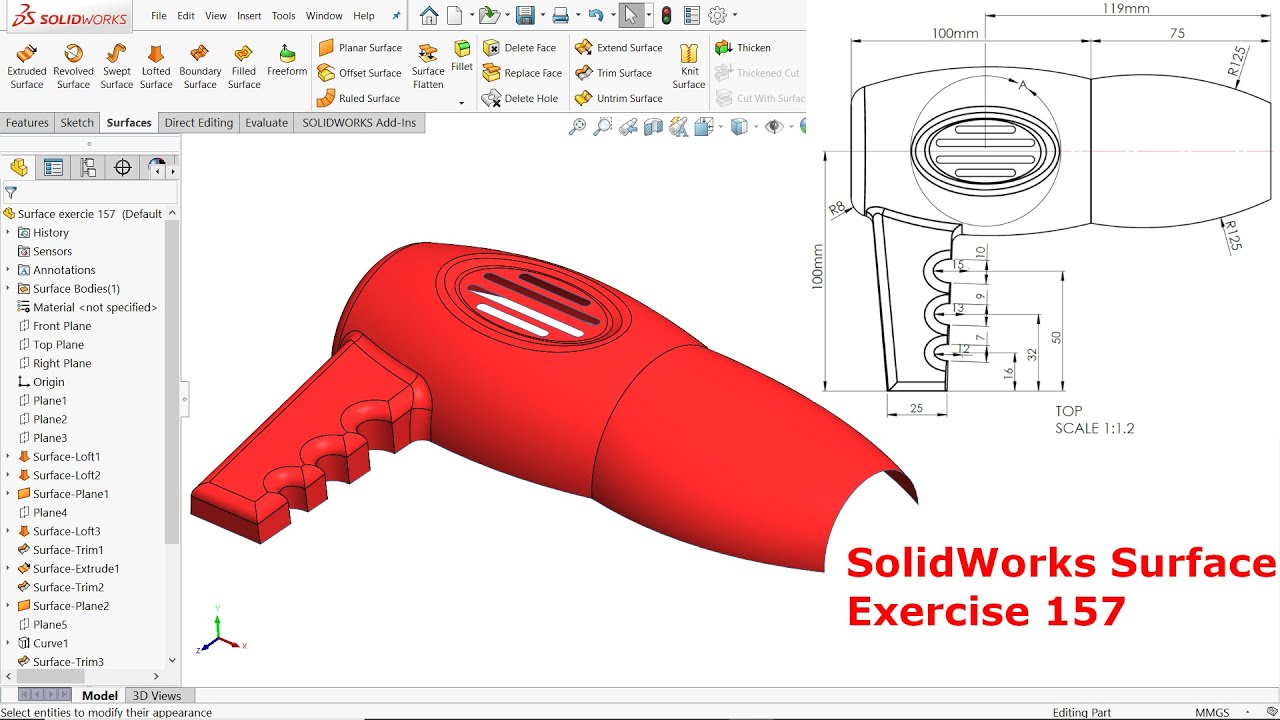This screenshot has width=1280, height=720.
Task: Open the Surface Flatten tool
Action: 428,66
